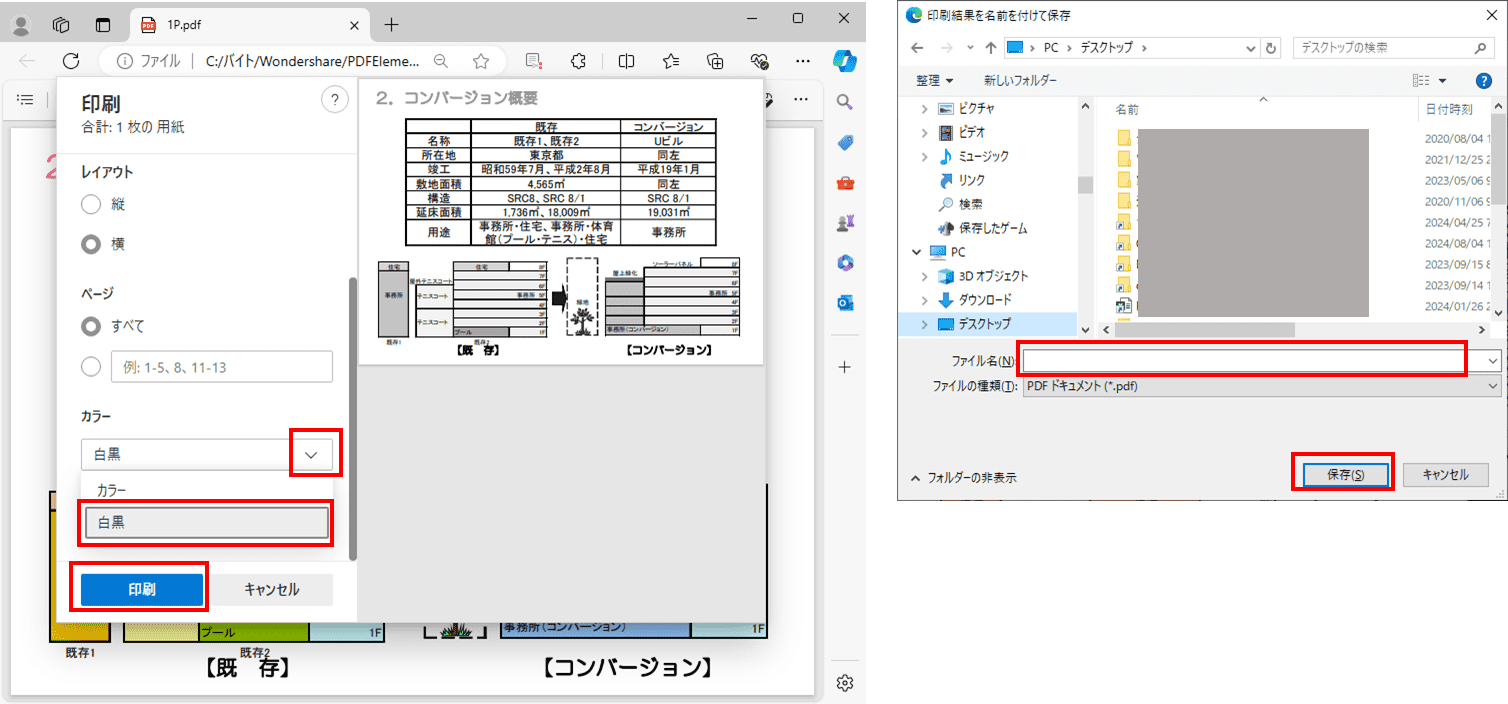Open the Search tool in the sidebar

point(845,101)
